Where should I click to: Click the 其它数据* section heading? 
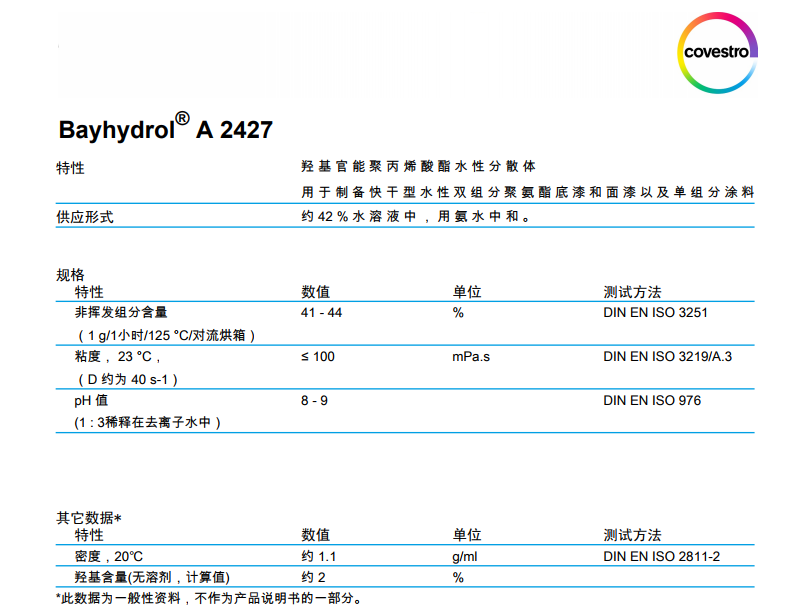pos(88,518)
